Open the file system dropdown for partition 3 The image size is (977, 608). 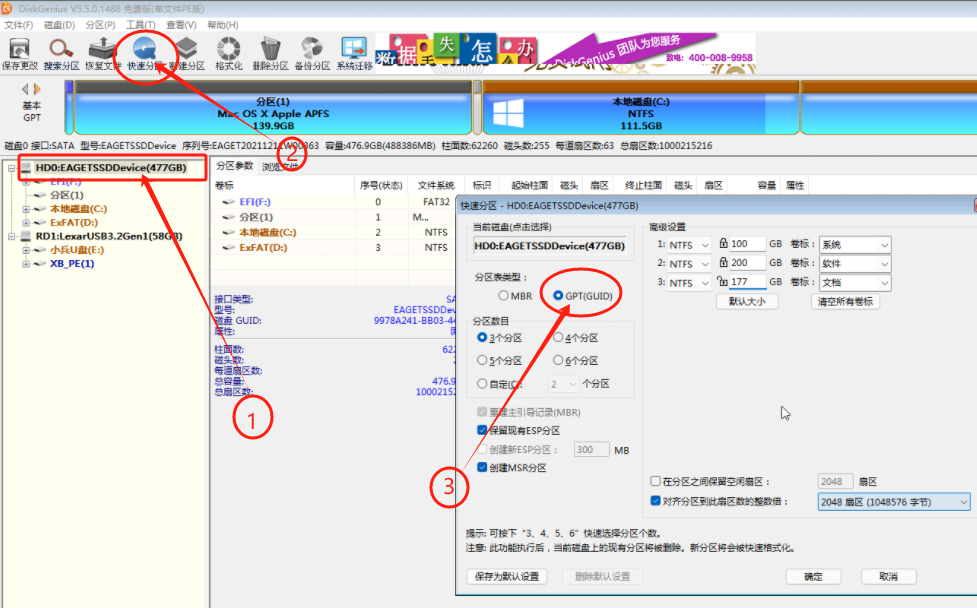click(x=689, y=282)
